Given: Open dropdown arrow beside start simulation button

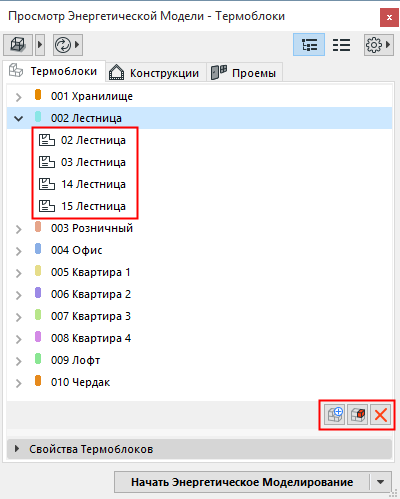Looking at the screenshot, I should point(380,482).
